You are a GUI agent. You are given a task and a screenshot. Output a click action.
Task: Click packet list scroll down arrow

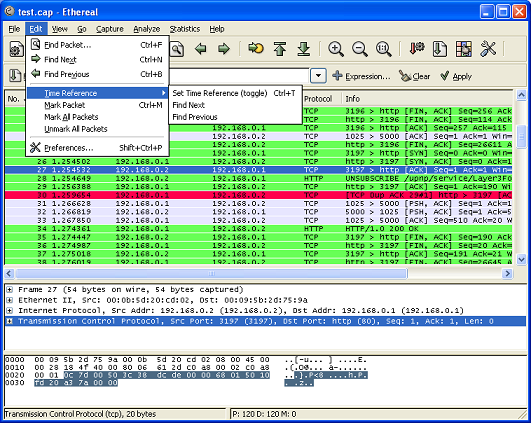521,259
